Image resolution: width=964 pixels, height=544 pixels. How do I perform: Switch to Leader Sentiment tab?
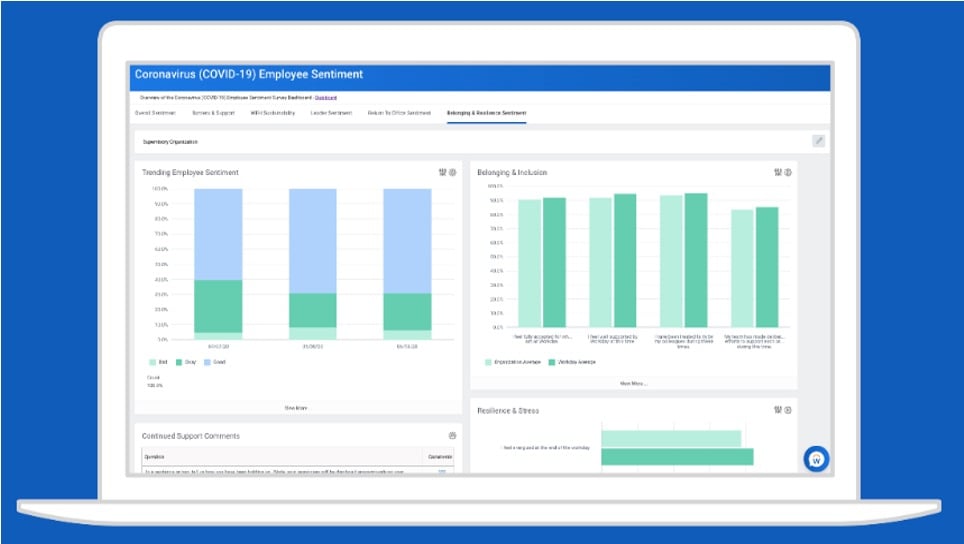tap(331, 113)
